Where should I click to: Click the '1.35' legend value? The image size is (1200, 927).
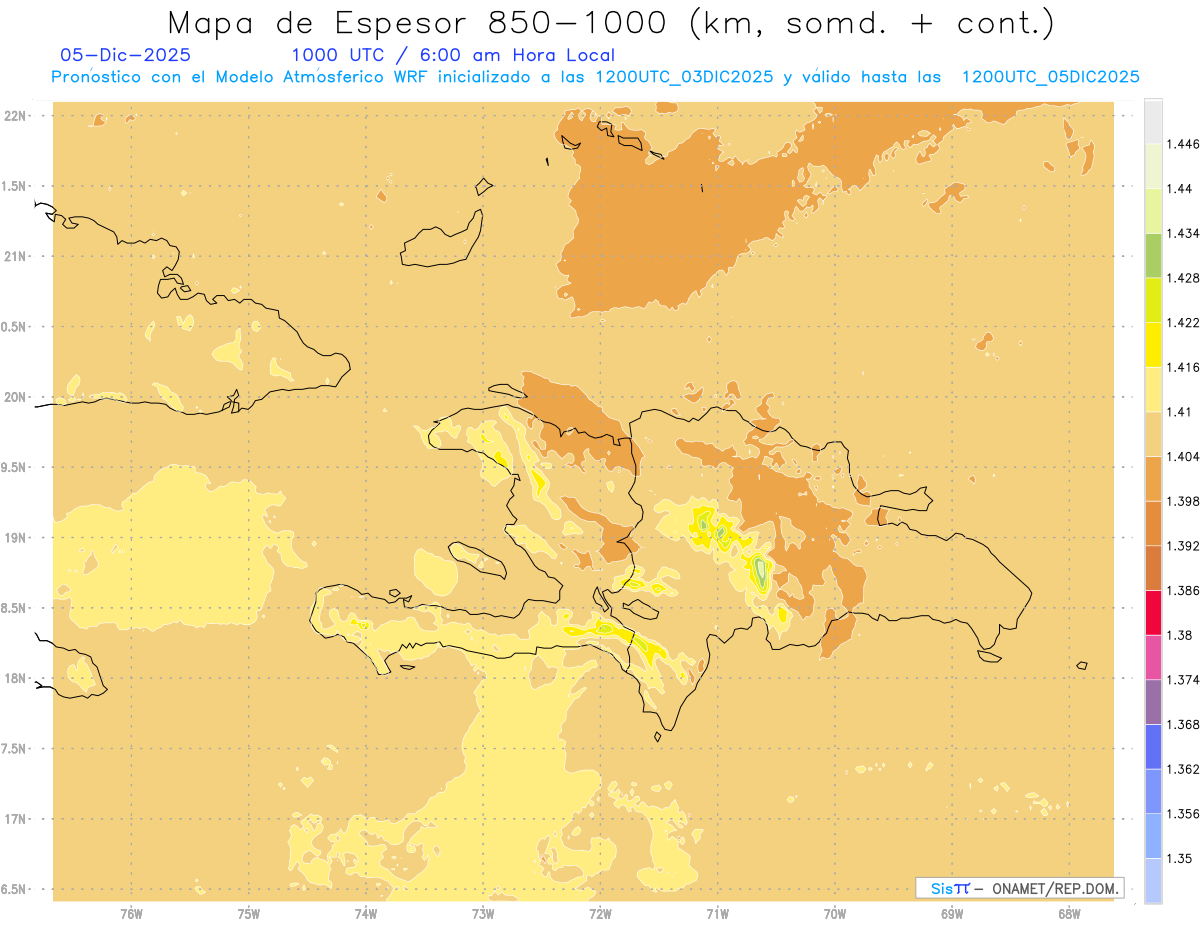pyautogui.click(x=1181, y=859)
